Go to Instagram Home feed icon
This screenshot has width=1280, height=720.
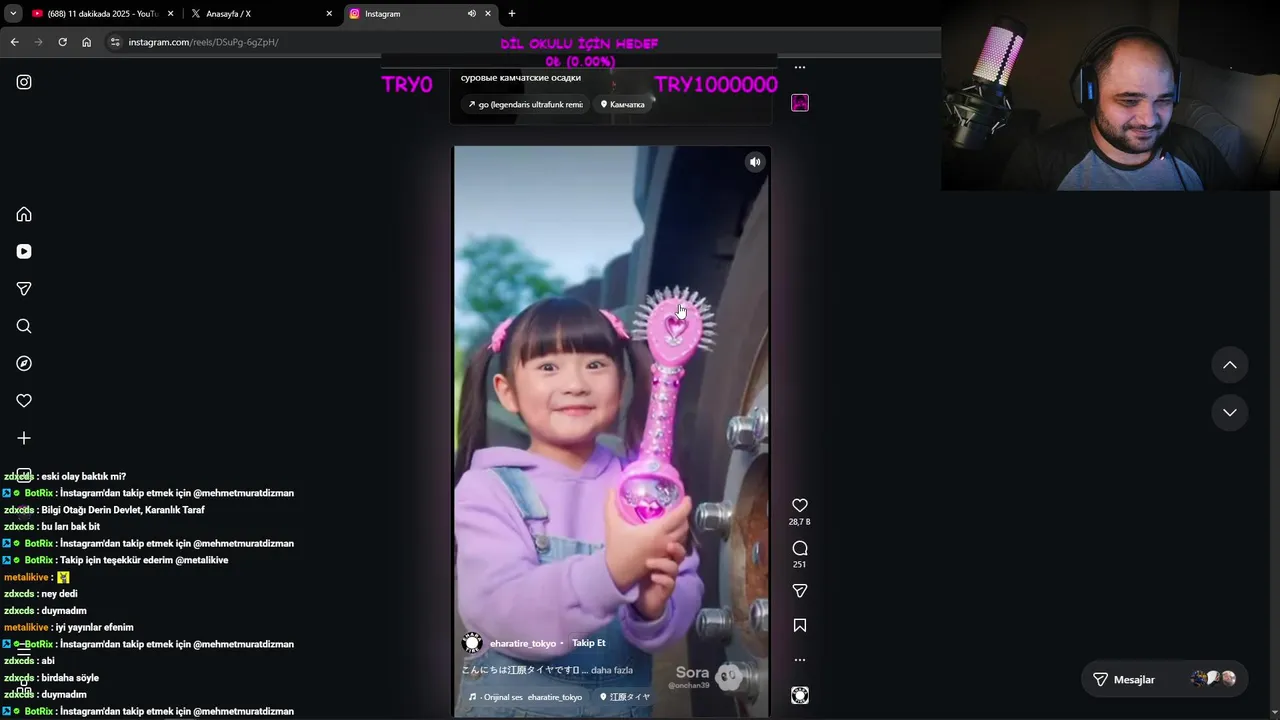tap(24, 214)
